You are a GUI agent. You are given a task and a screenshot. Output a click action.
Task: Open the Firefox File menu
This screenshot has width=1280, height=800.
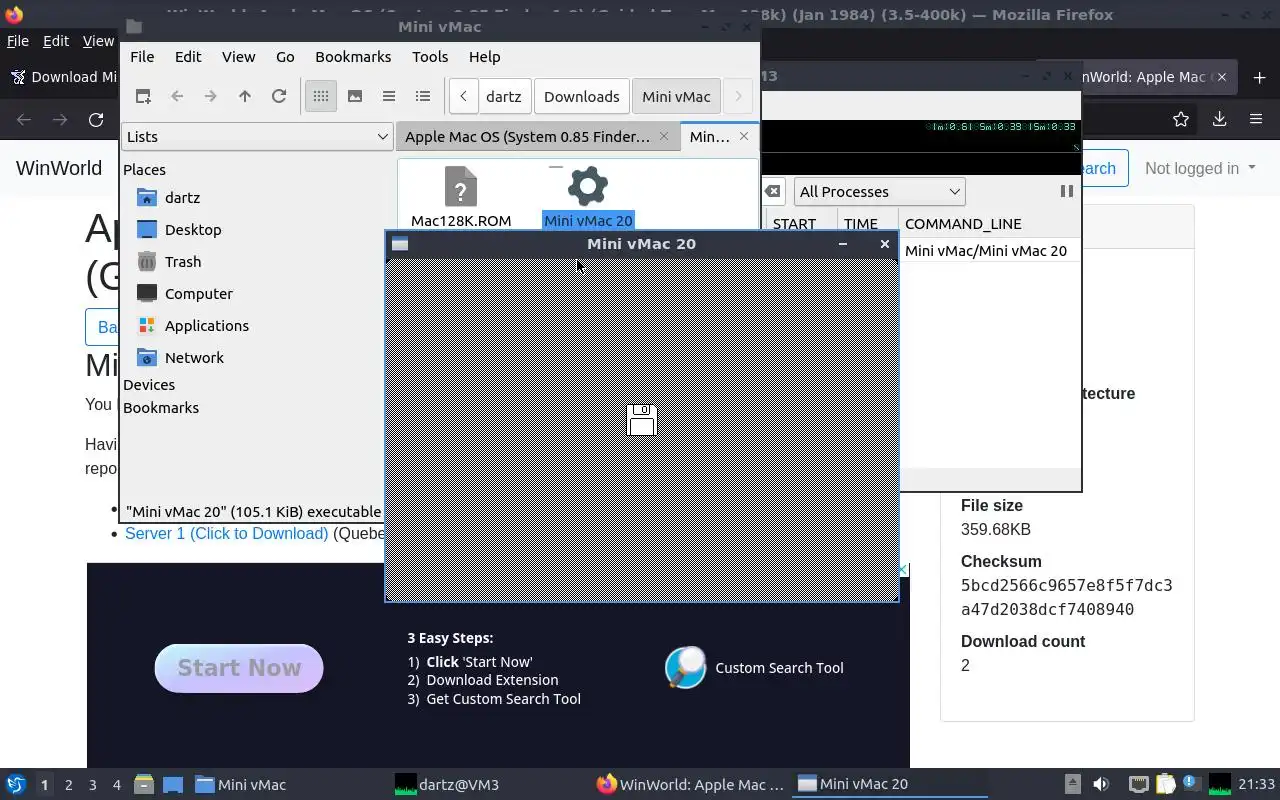(17, 41)
